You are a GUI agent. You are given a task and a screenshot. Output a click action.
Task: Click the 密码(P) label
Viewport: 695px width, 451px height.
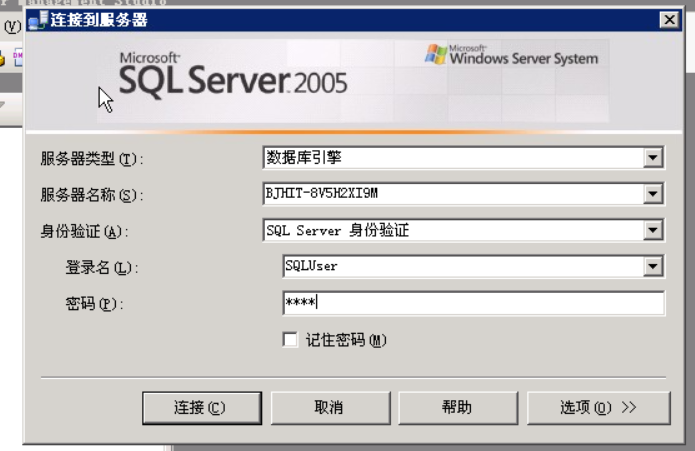point(94,304)
